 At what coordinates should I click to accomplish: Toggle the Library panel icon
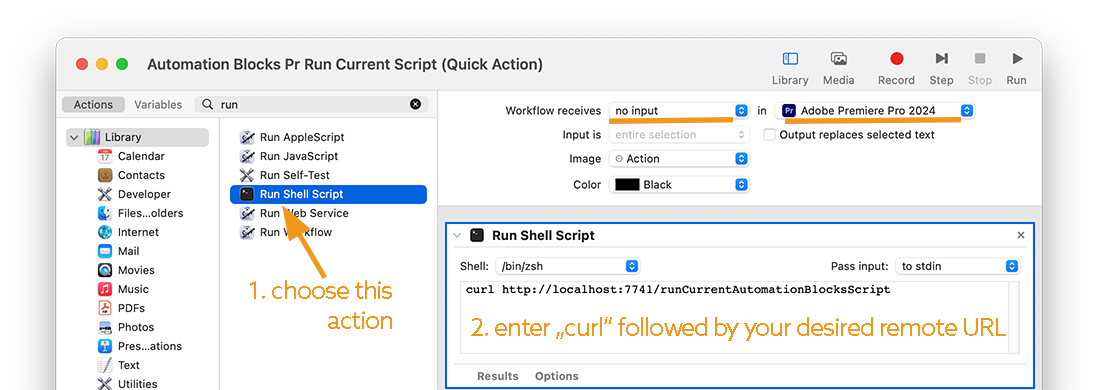(x=790, y=59)
